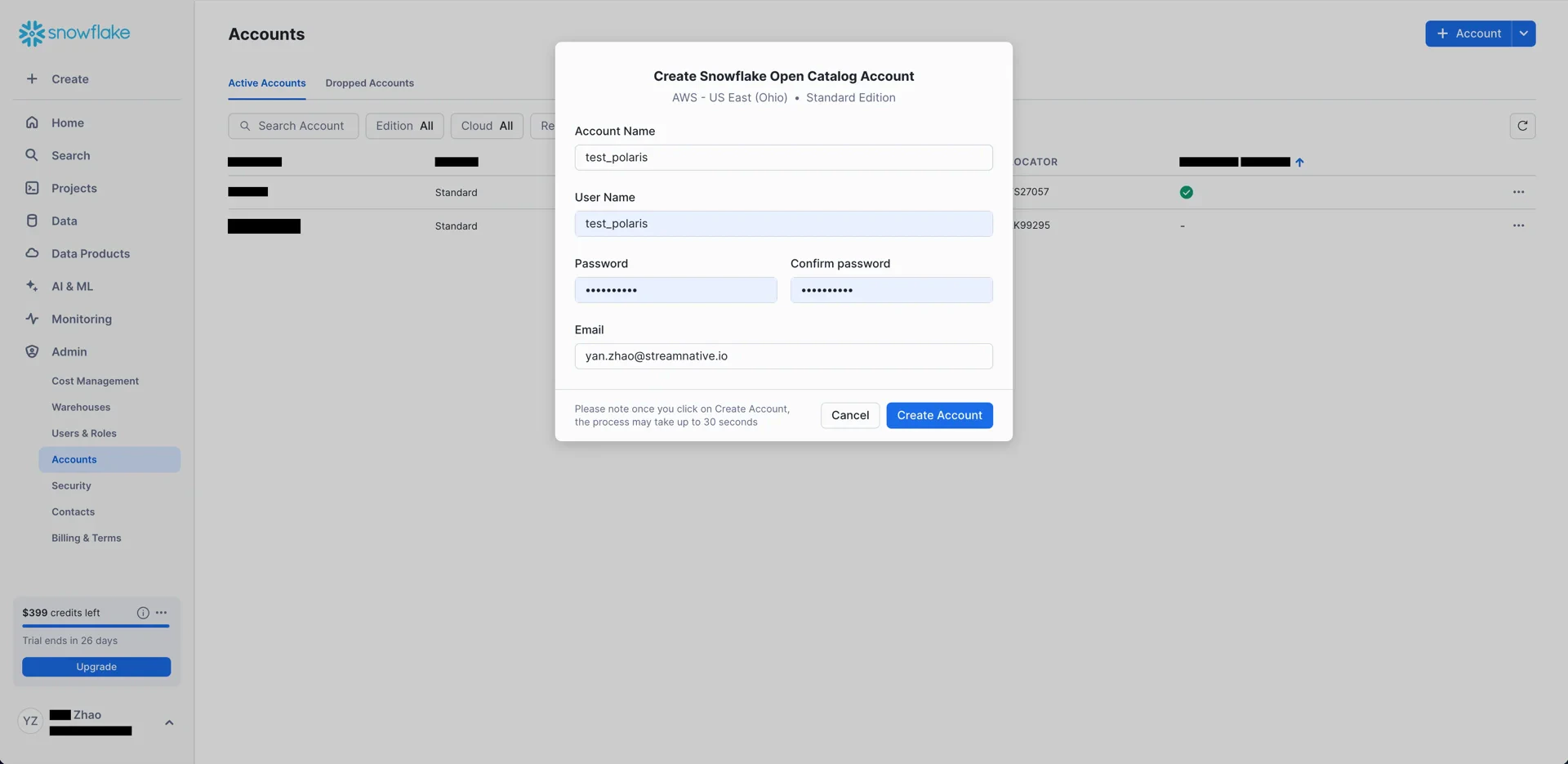The width and height of the screenshot is (1568, 764).
Task: Click the Accounts page heading
Action: 266,34
